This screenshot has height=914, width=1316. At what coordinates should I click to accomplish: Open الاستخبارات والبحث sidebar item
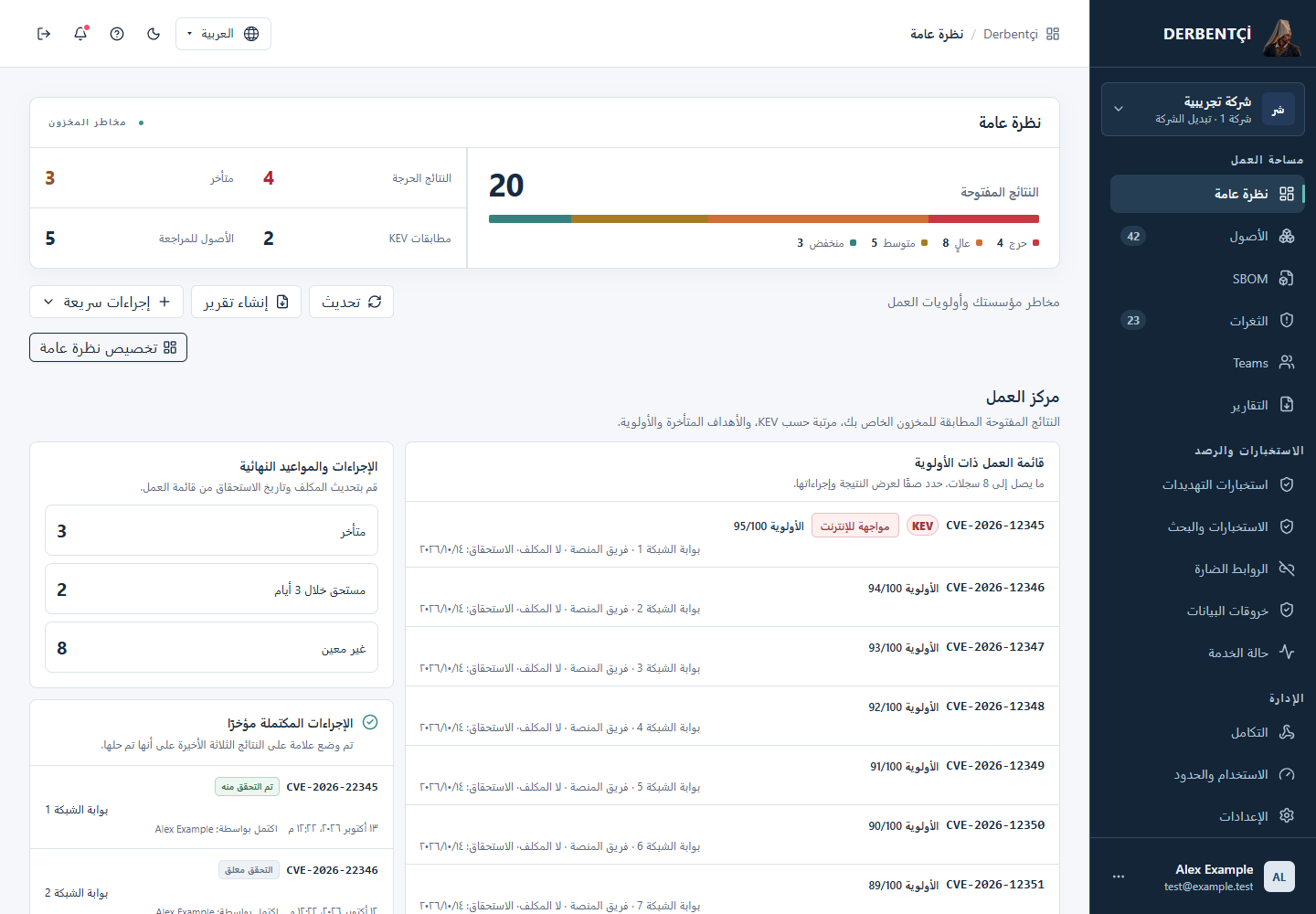point(1207,526)
